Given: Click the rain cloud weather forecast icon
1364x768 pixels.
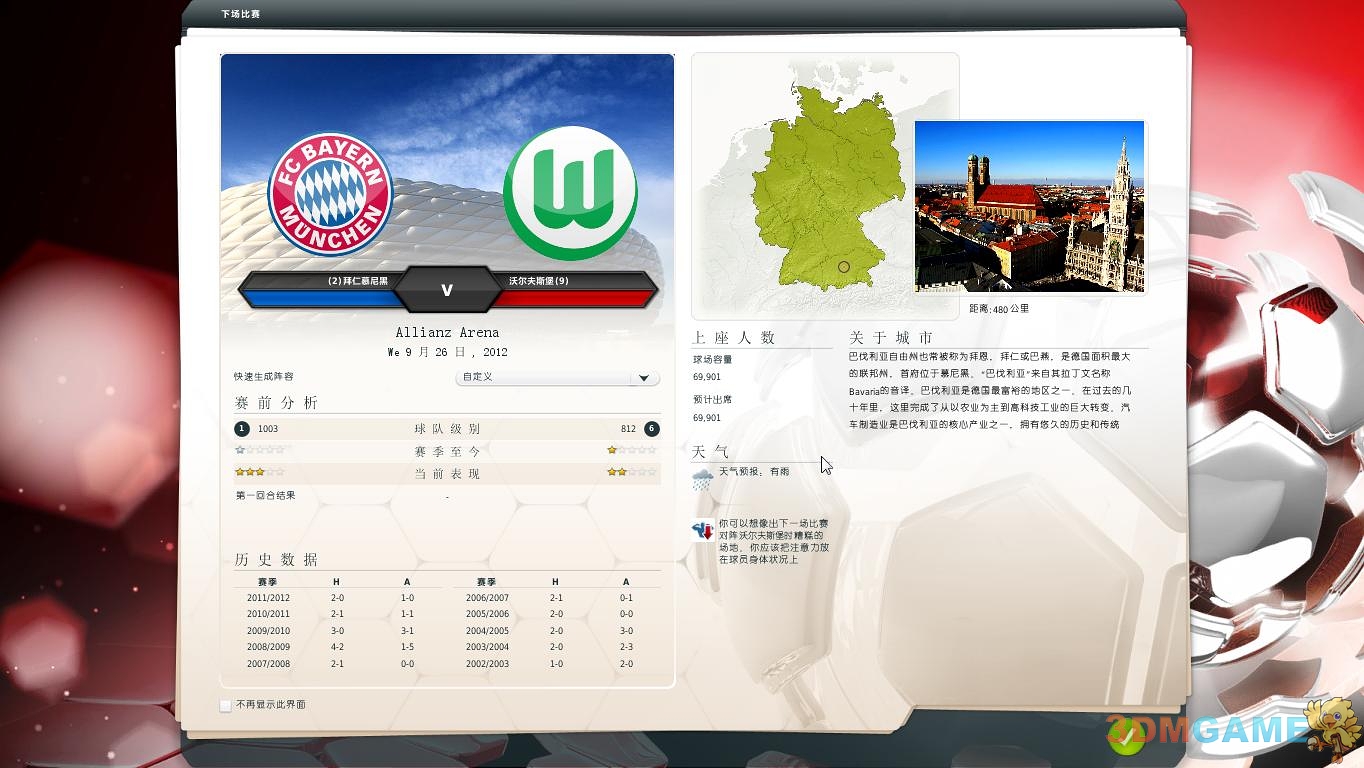Looking at the screenshot, I should [x=702, y=479].
